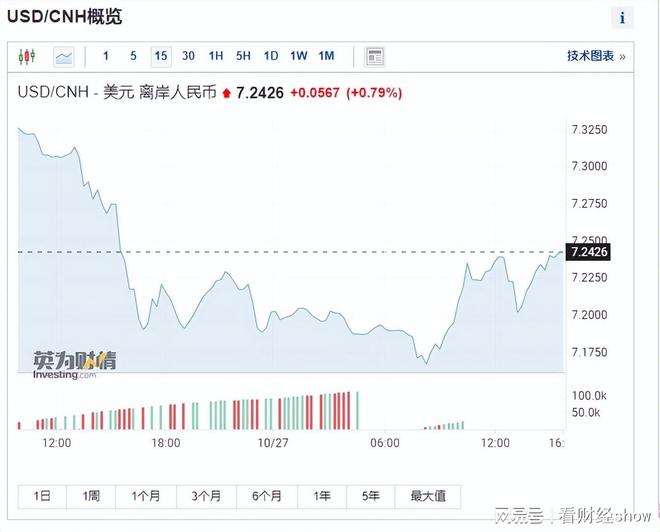Click the info icon beside USD/CNH overview
660x532 pixels.
pyautogui.click(x=622, y=18)
